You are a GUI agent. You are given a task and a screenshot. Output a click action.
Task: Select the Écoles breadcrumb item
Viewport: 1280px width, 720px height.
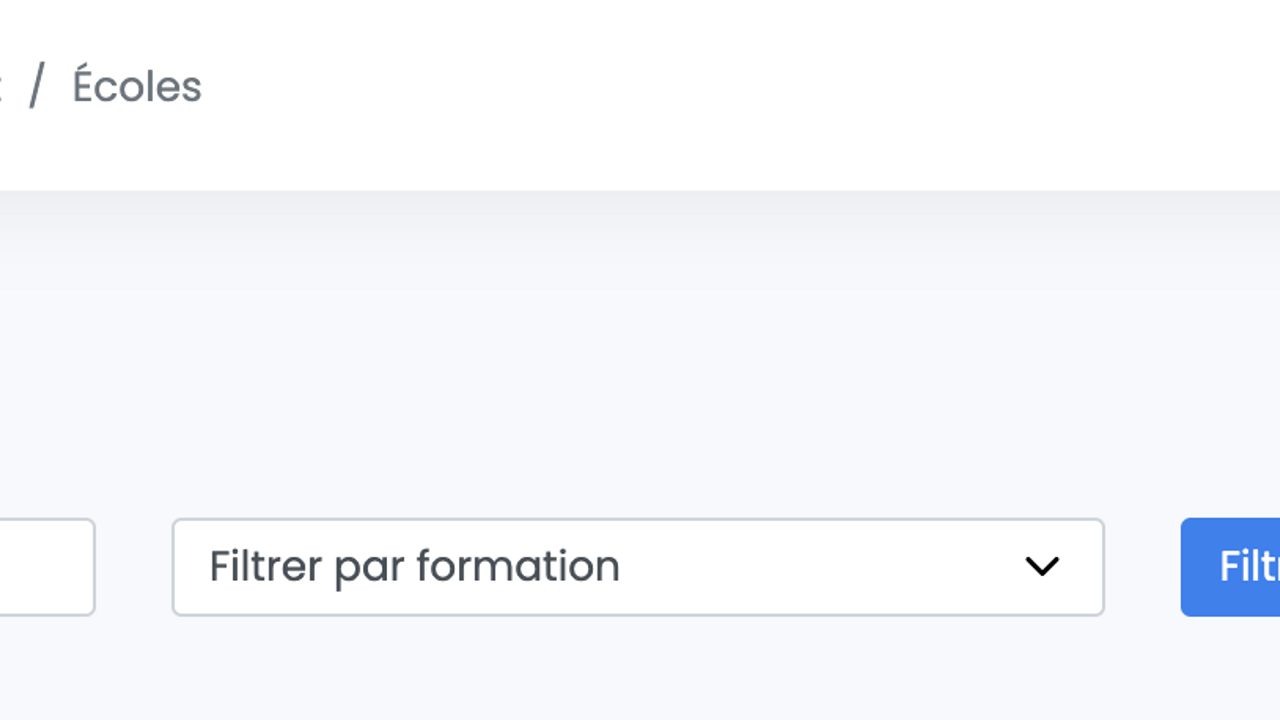click(x=137, y=87)
